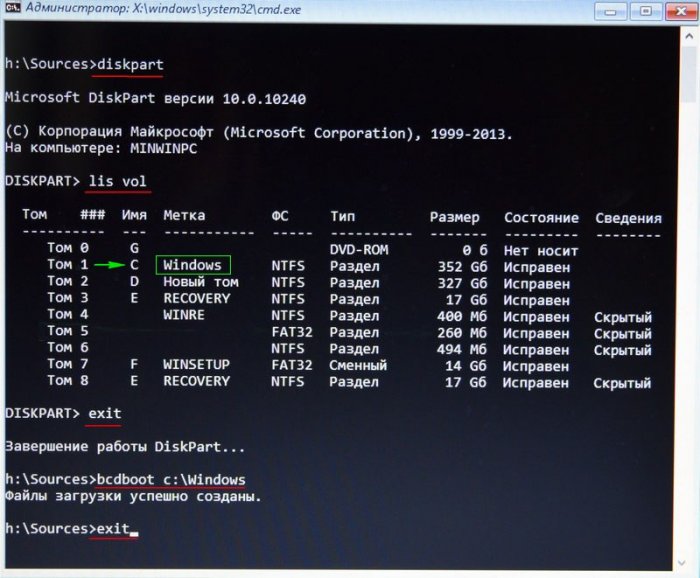Click the WINRE label in Том 4 row
The height and width of the screenshot is (578, 700).
(184, 316)
